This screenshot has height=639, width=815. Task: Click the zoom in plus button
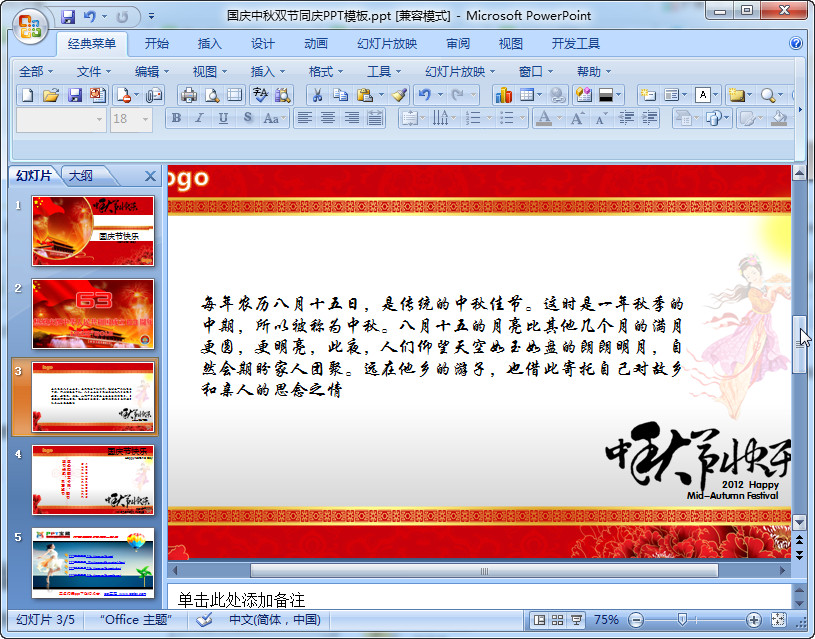(753, 619)
